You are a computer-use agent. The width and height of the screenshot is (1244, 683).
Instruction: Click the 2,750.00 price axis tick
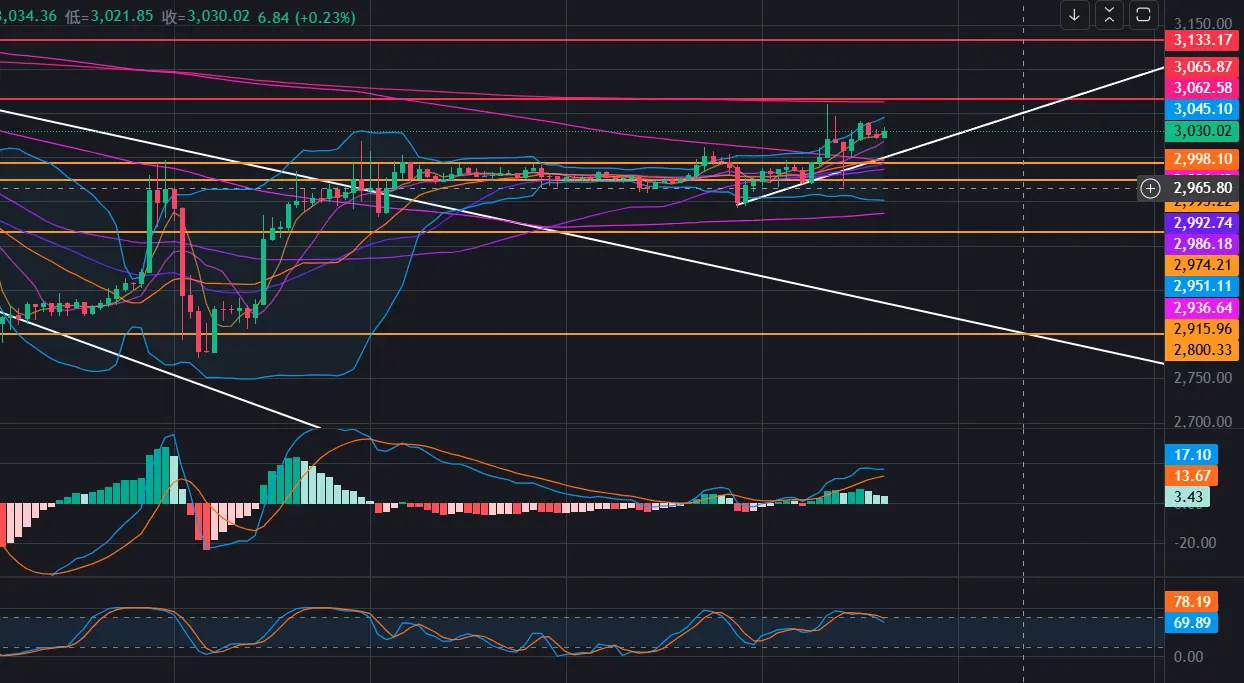click(x=1203, y=378)
